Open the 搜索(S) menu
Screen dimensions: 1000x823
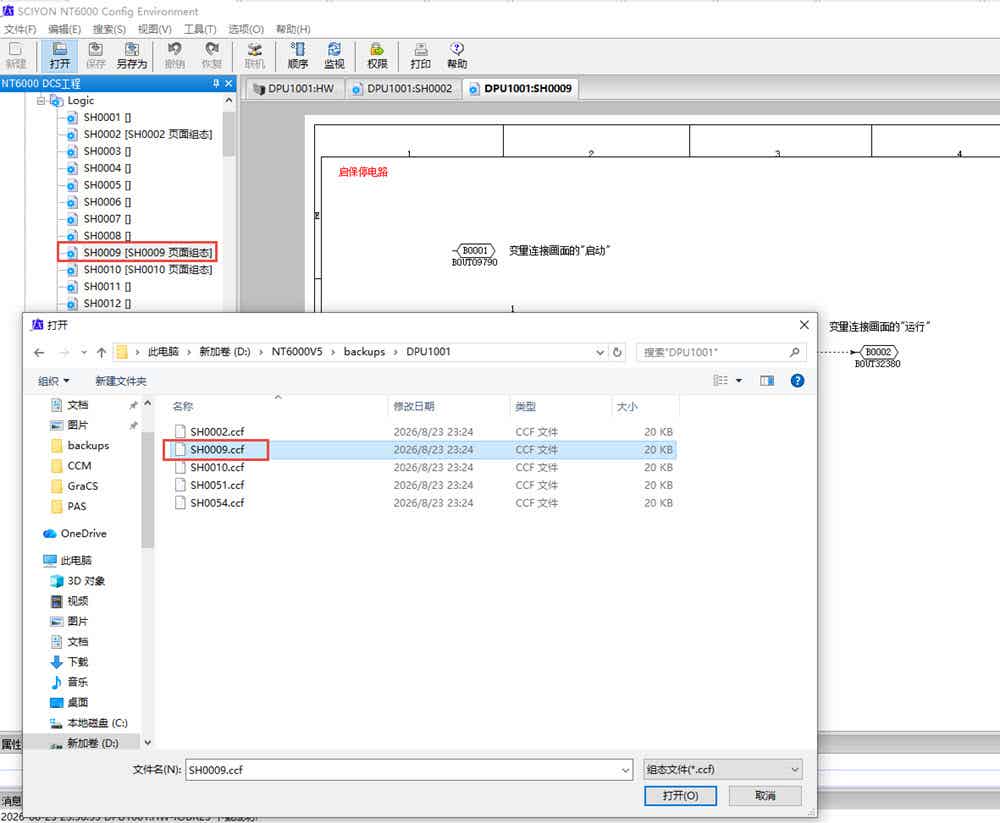(x=109, y=29)
